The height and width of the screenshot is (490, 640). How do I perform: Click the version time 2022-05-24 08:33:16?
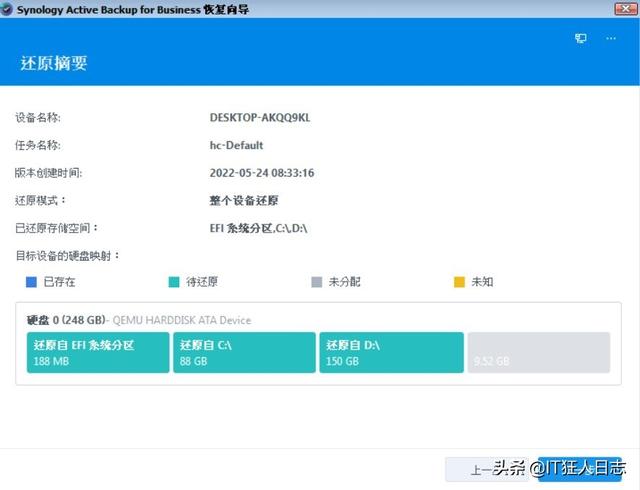(x=262, y=173)
